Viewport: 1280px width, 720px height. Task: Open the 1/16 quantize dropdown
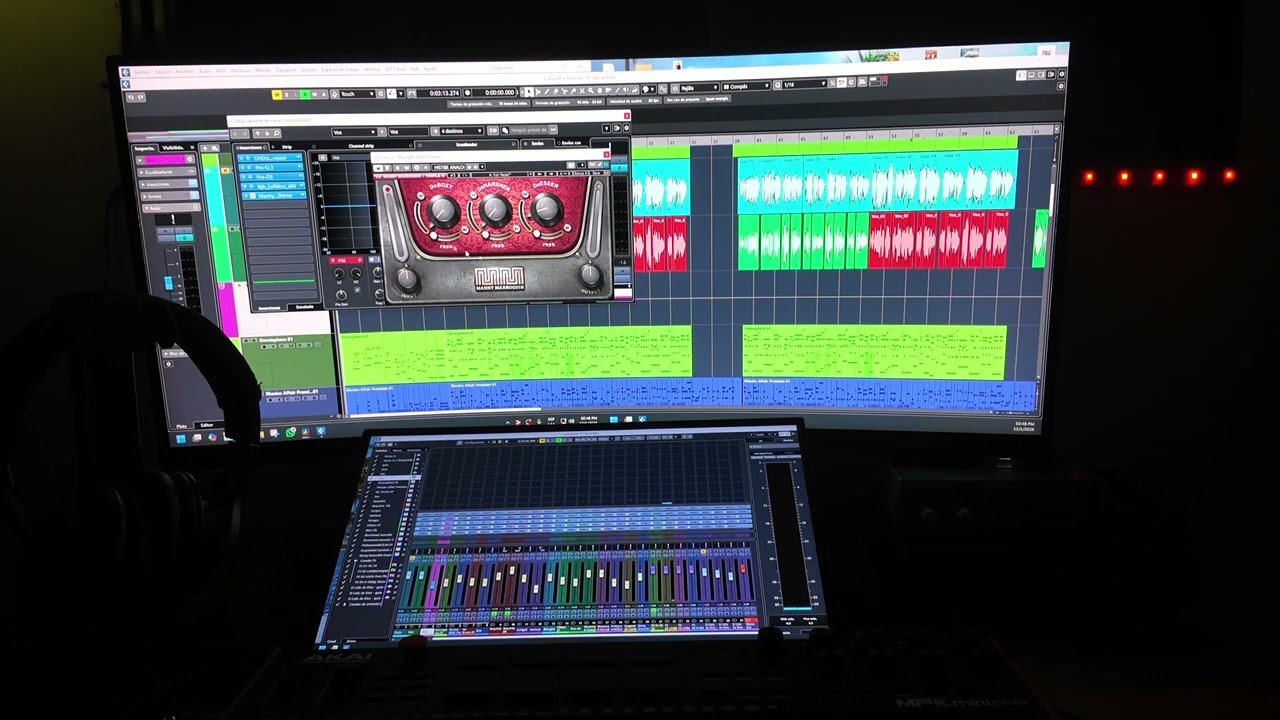coord(806,84)
